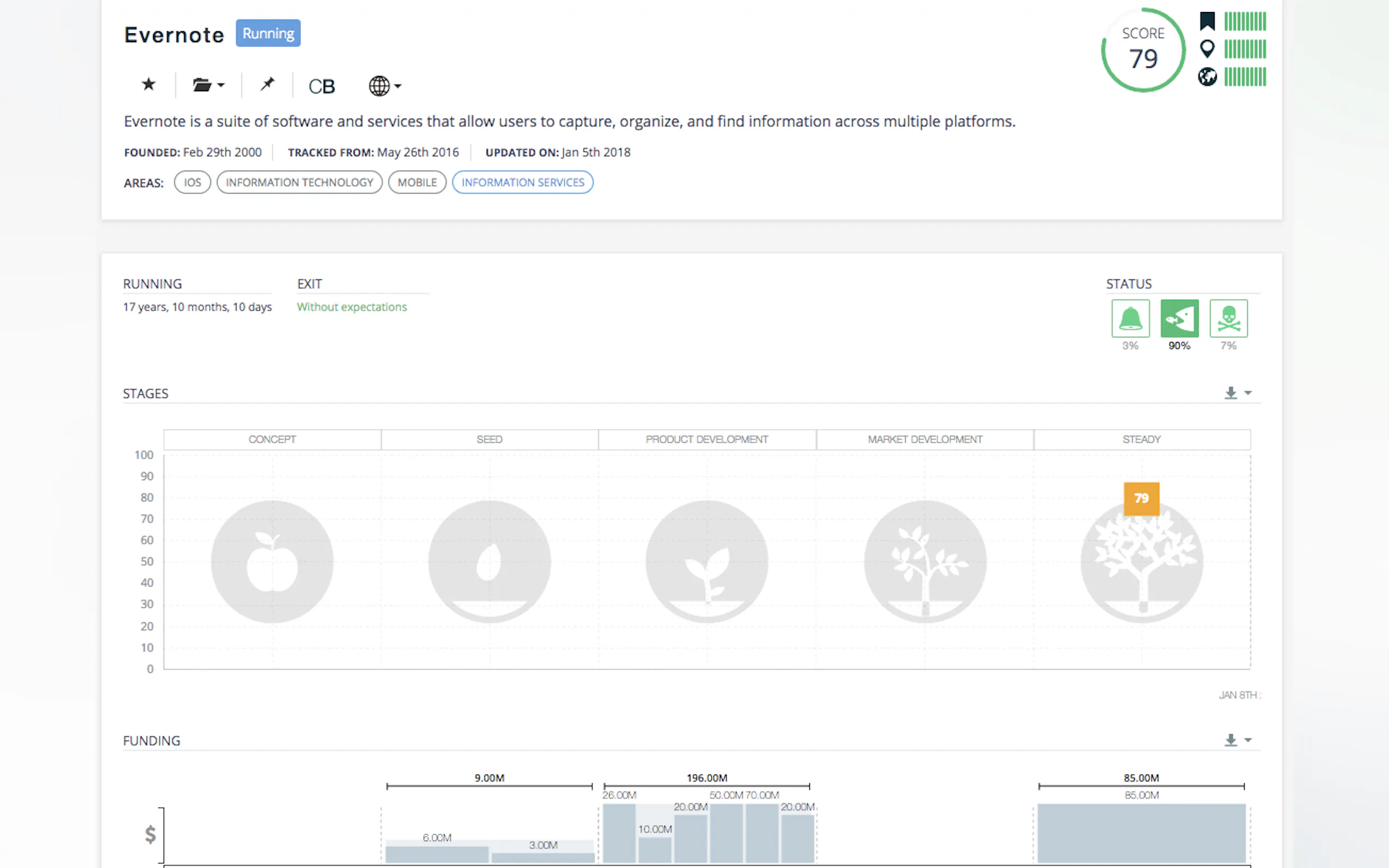
Task: Select the Steady stage header
Action: (x=1141, y=439)
